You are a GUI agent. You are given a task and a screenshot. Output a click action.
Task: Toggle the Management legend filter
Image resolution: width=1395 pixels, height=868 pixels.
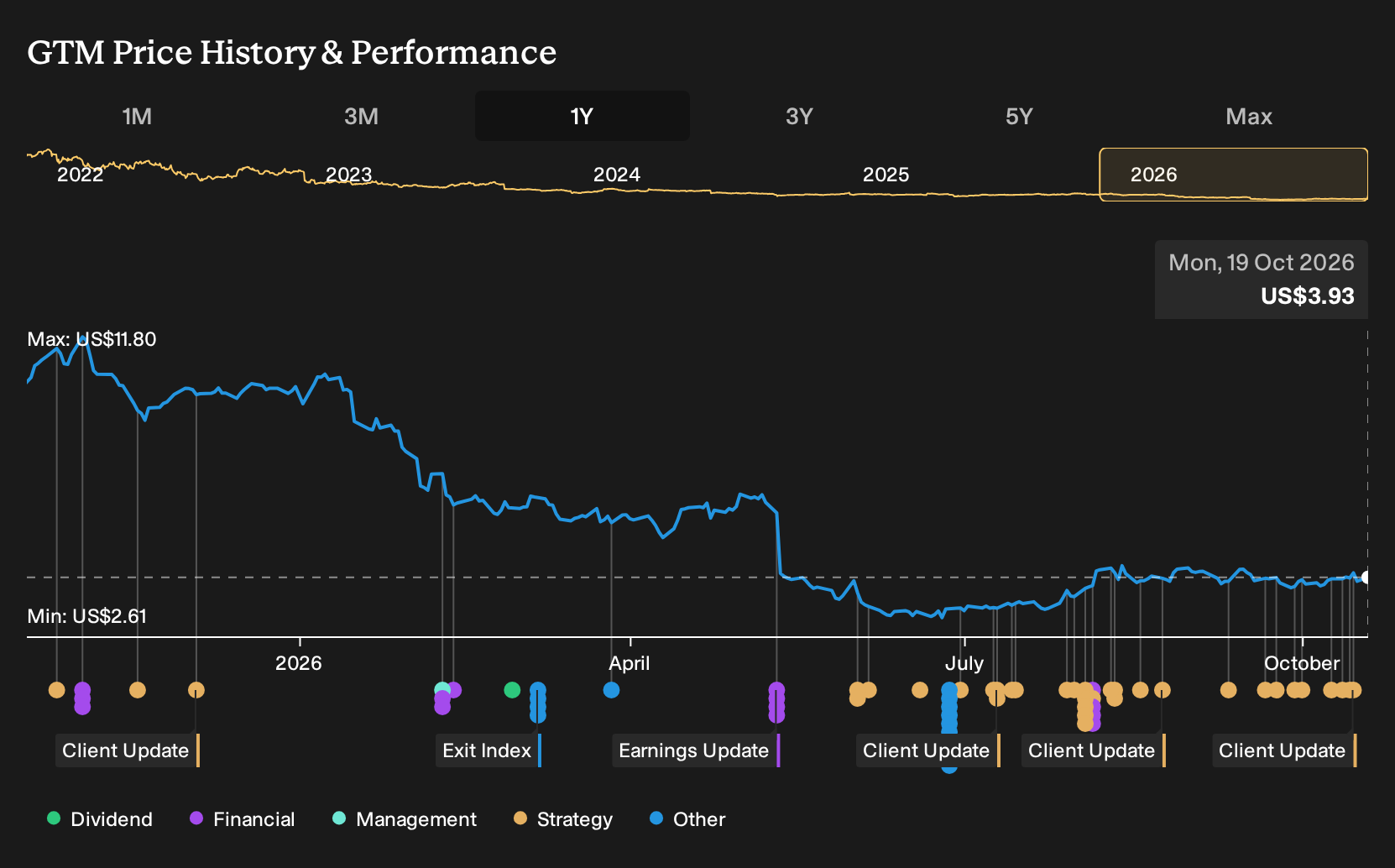405,819
